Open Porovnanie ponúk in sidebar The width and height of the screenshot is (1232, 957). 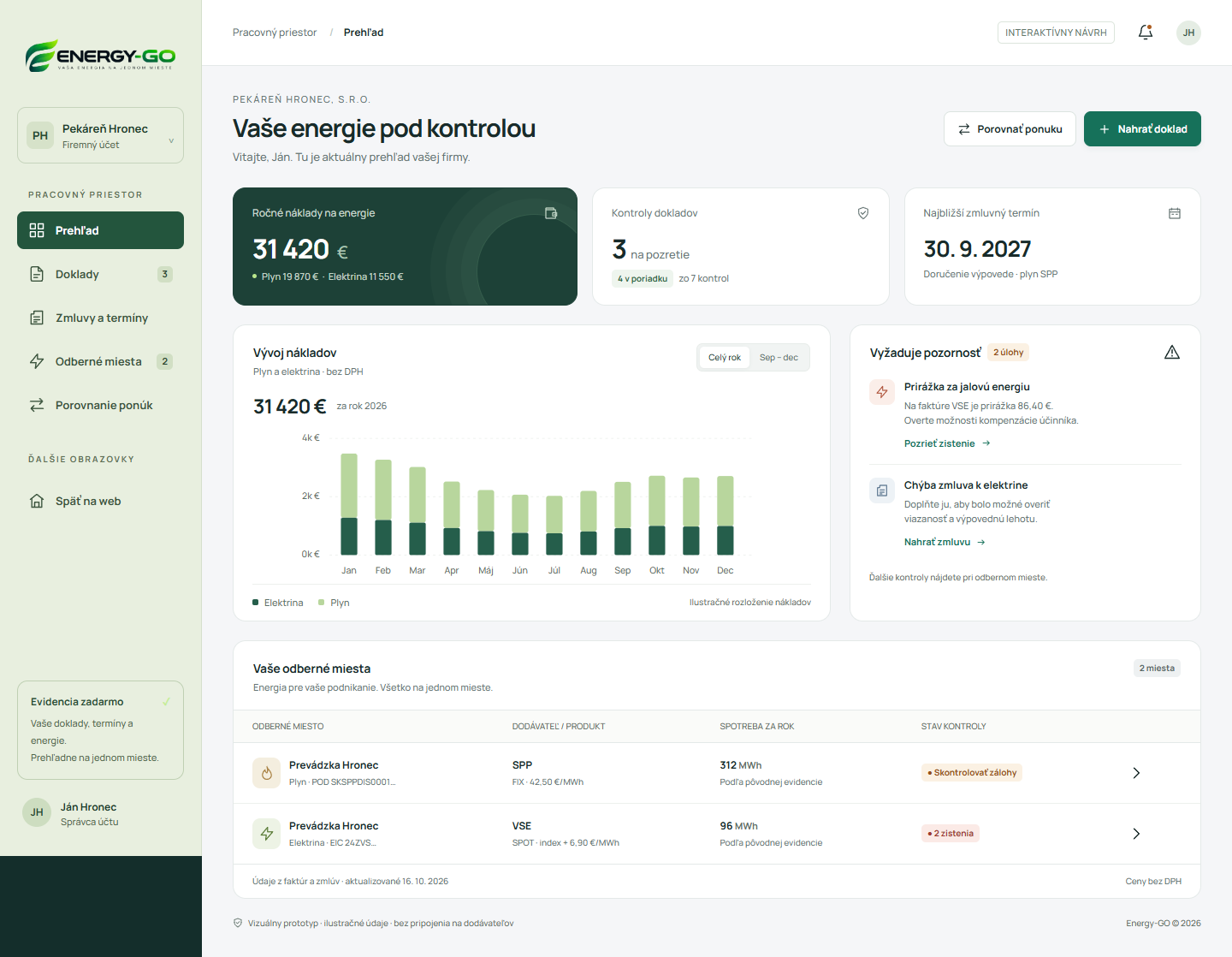point(100,405)
